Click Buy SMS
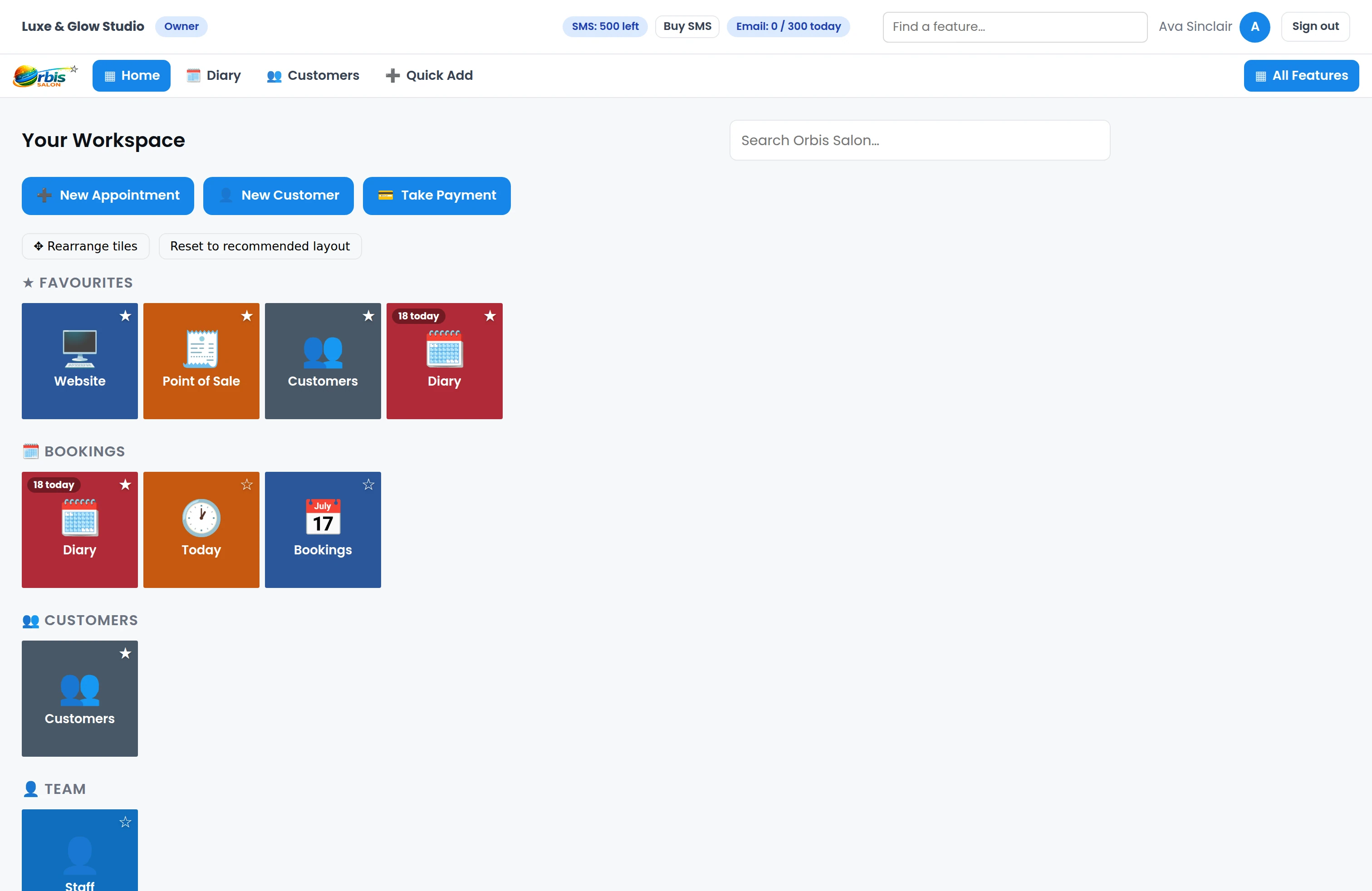Image resolution: width=1372 pixels, height=891 pixels. [x=687, y=26]
